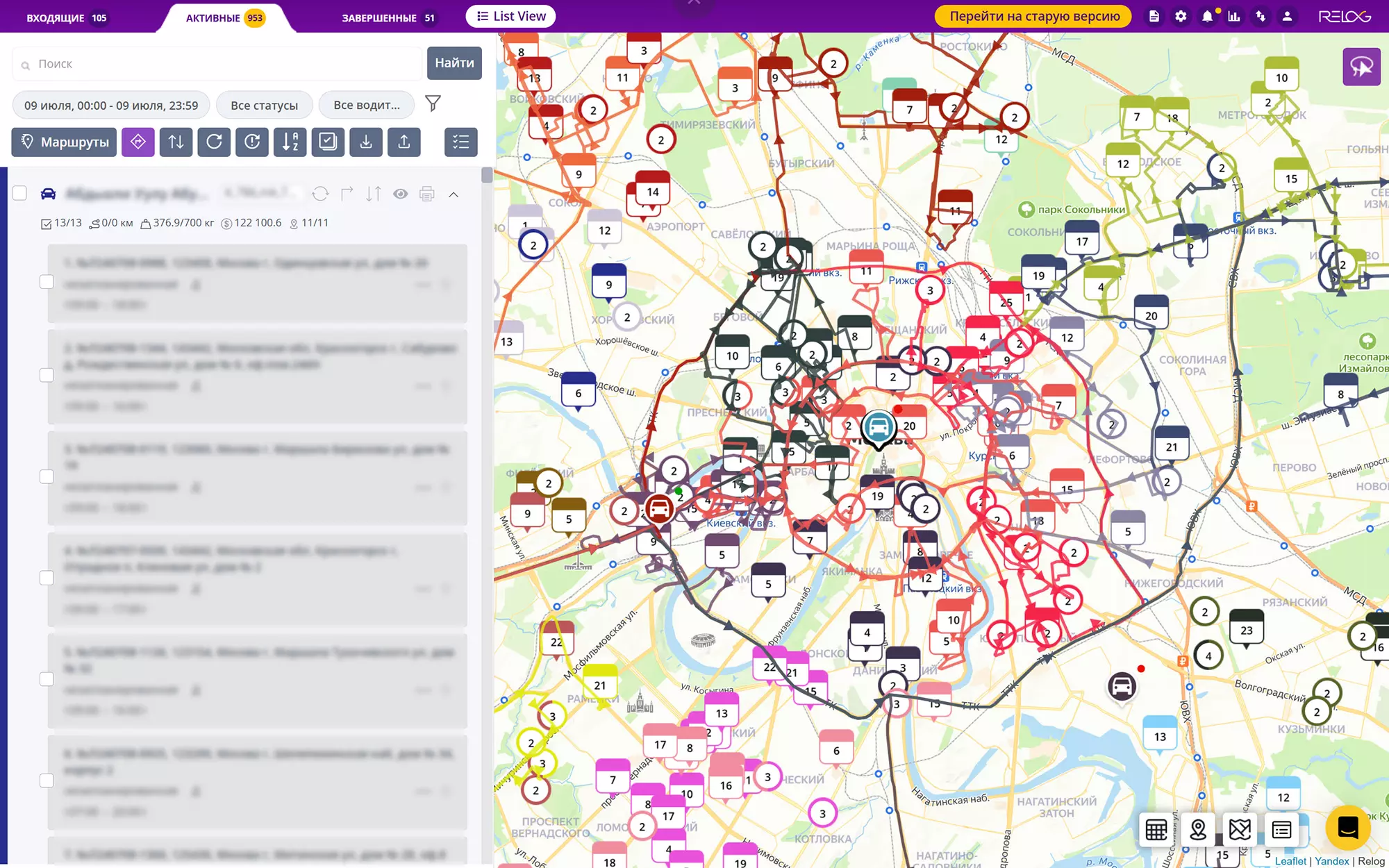This screenshot has height=868, width=1389.
Task: Open the date range selector
Action: coord(111,106)
